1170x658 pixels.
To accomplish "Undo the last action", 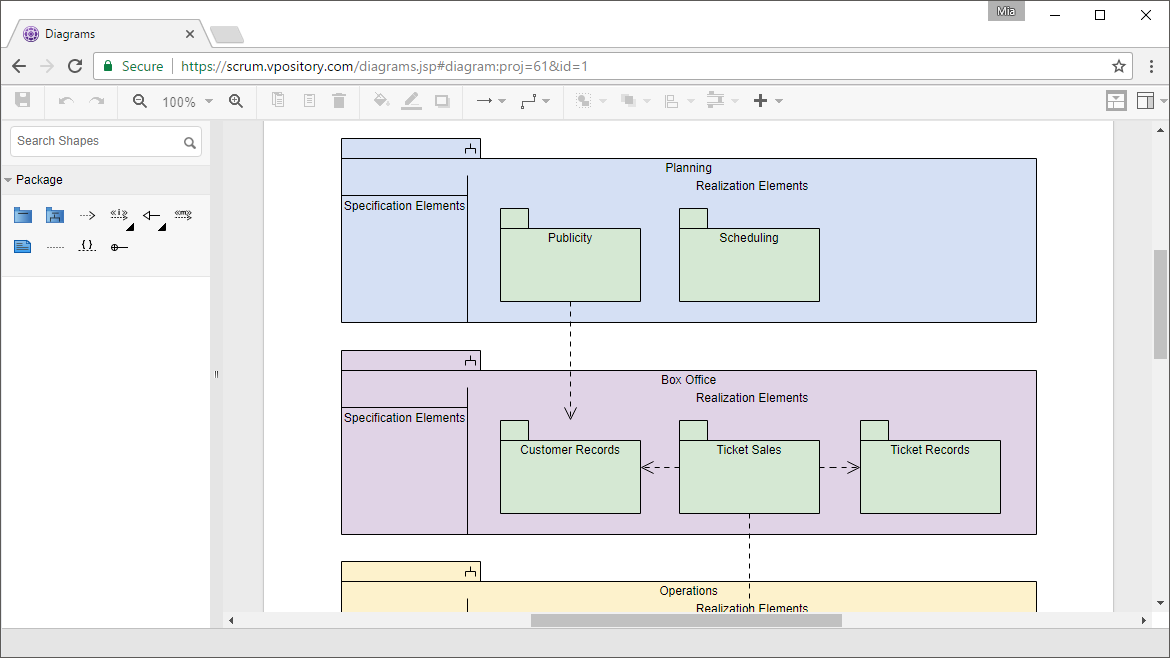I will coord(66,101).
